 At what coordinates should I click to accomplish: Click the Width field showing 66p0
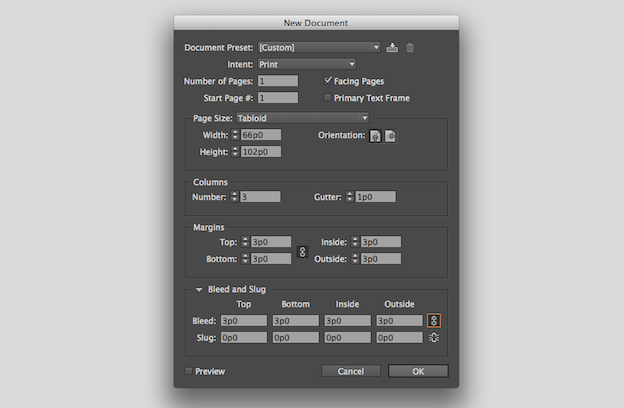point(261,135)
